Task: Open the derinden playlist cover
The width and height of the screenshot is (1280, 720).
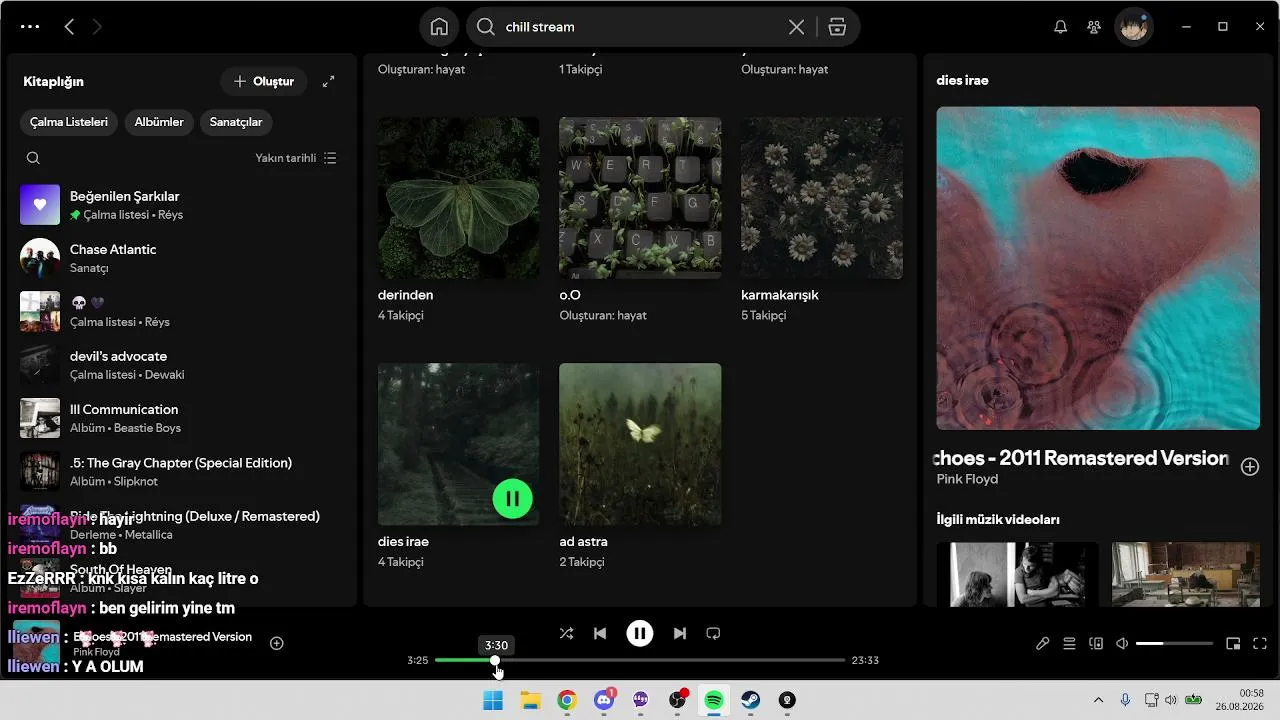Action: point(459,198)
